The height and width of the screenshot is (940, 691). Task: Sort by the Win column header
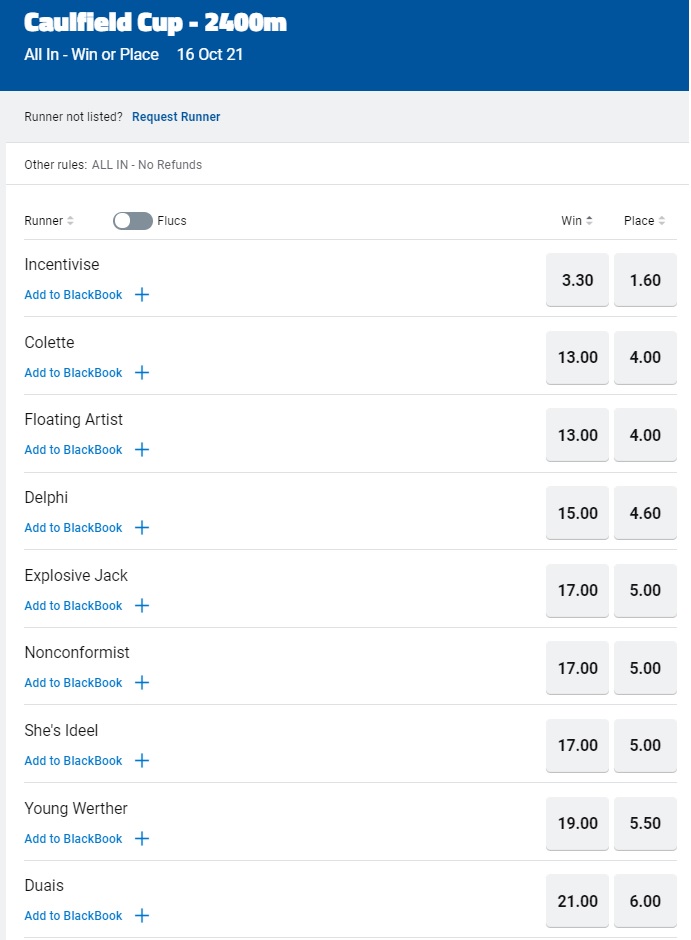[x=577, y=221]
